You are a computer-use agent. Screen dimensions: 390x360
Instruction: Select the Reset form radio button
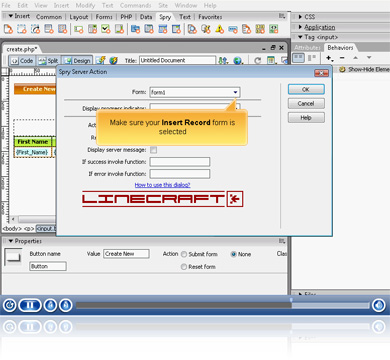coord(184,267)
